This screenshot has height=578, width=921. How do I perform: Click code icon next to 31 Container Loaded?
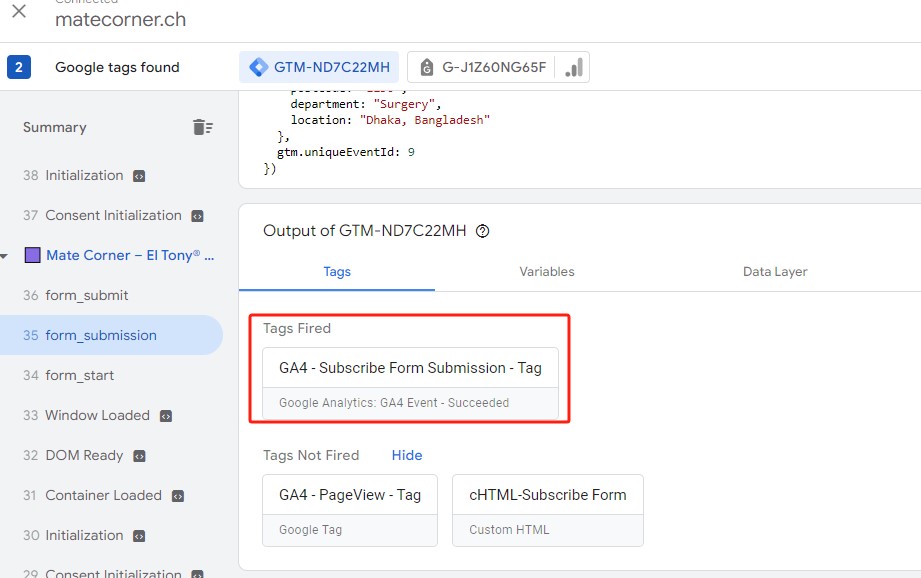pos(178,496)
